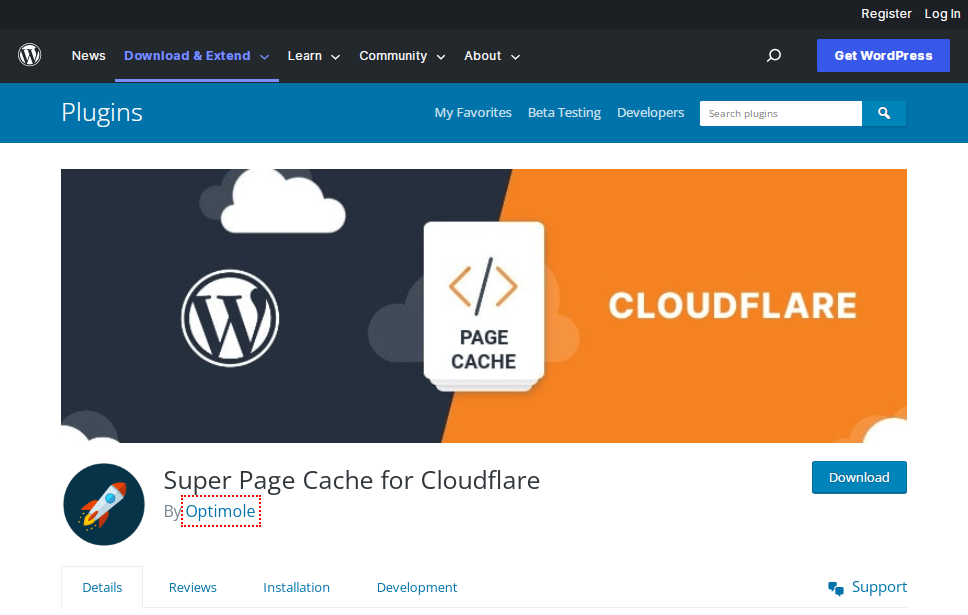Switch to the Reviews tab

tap(193, 588)
